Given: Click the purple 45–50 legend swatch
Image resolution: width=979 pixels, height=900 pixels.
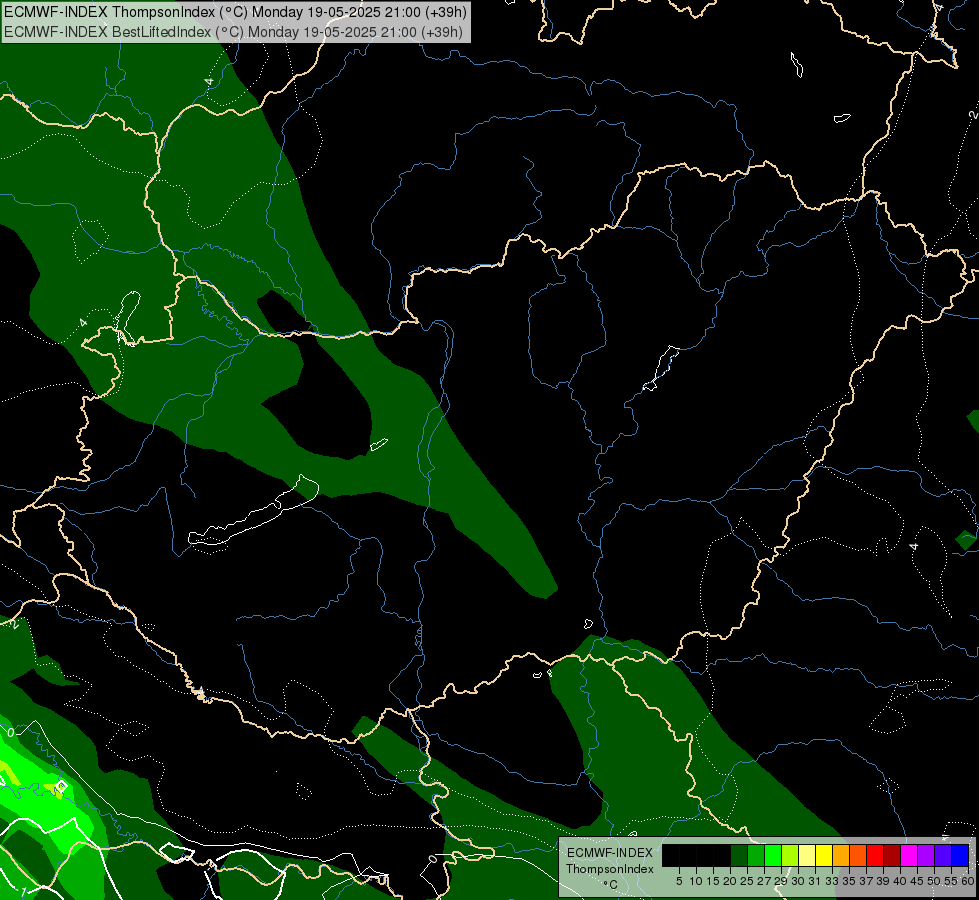Looking at the screenshot, I should (926, 855).
